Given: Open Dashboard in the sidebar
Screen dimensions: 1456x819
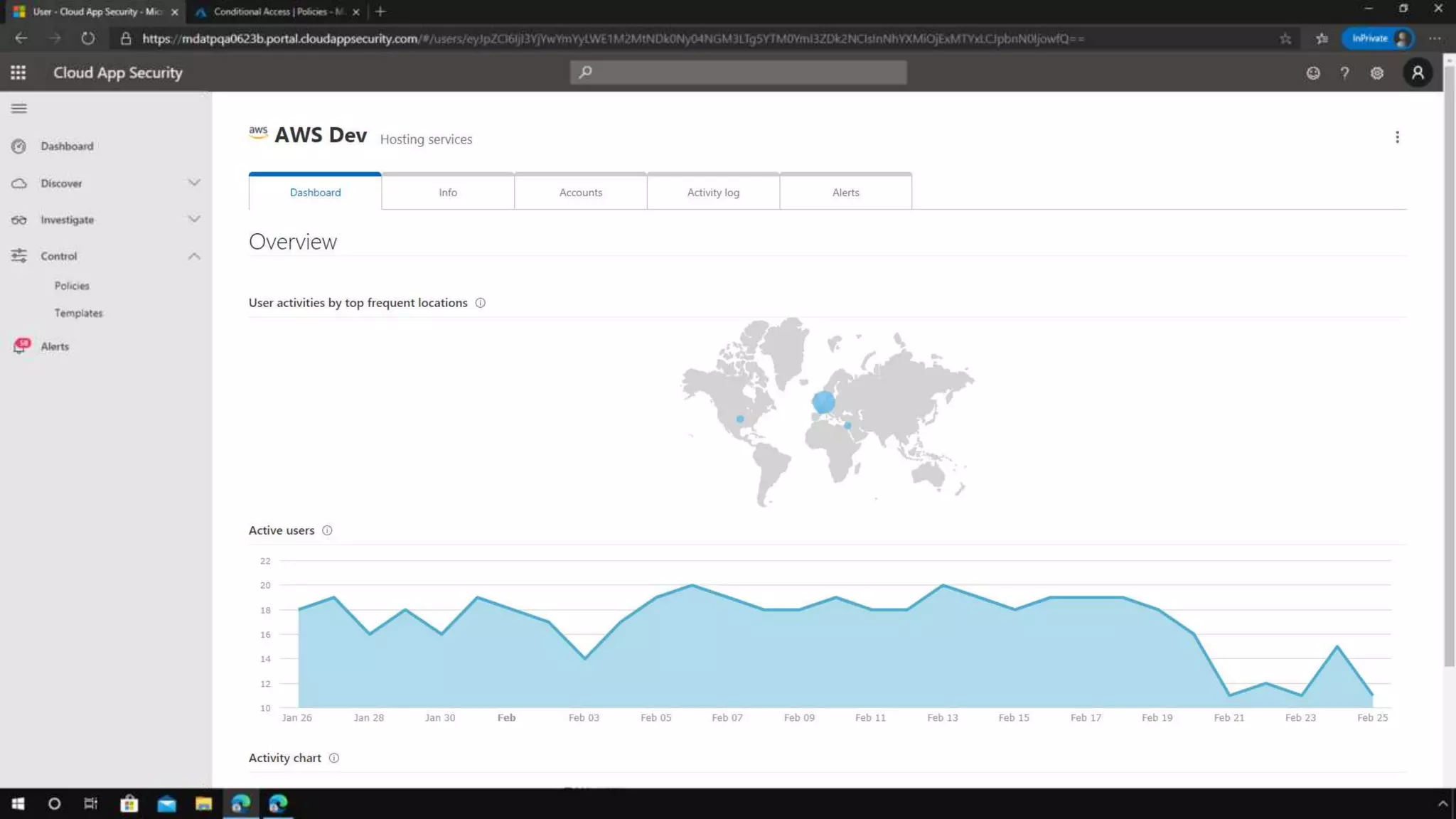Looking at the screenshot, I should (x=67, y=146).
